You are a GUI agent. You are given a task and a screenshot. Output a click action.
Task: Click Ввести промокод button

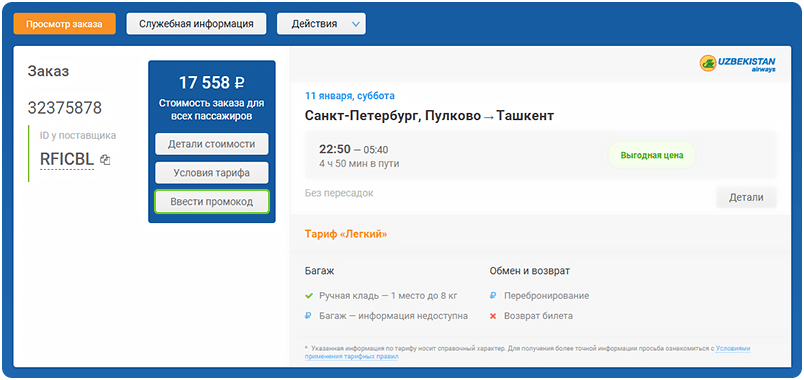[x=212, y=202]
